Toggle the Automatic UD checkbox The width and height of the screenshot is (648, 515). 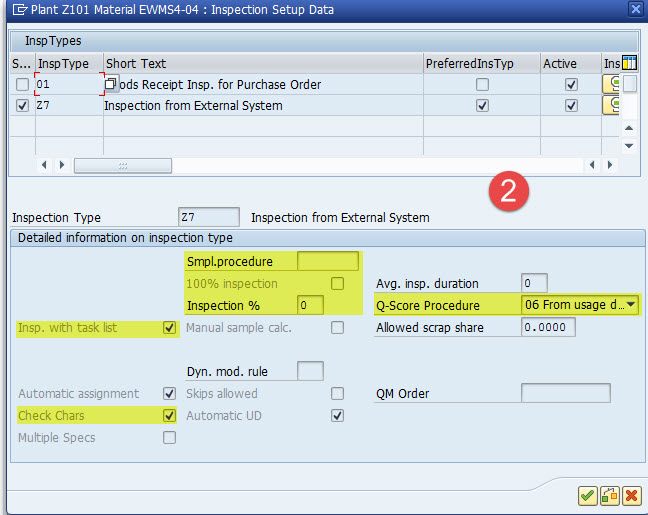(337, 415)
